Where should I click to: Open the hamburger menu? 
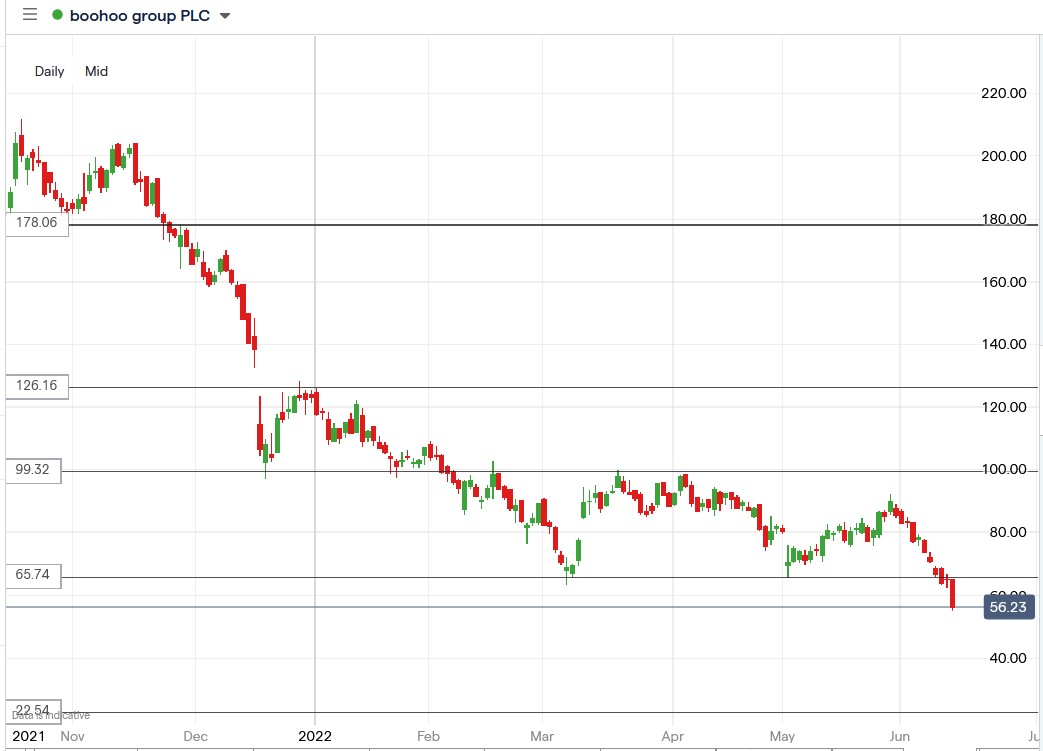(x=29, y=15)
